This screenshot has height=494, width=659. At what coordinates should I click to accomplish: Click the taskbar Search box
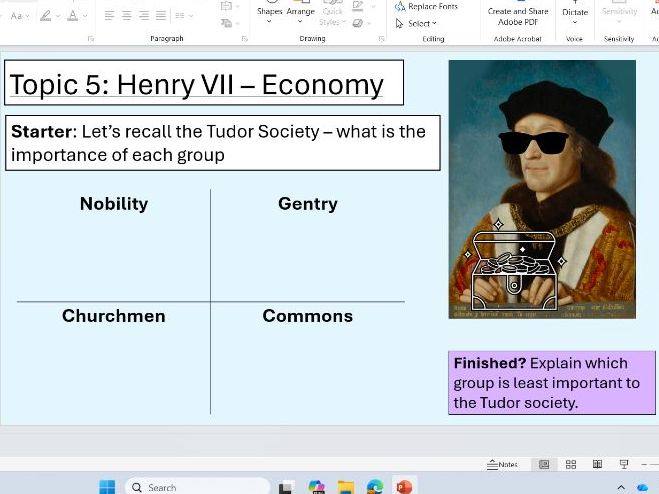click(x=198, y=487)
